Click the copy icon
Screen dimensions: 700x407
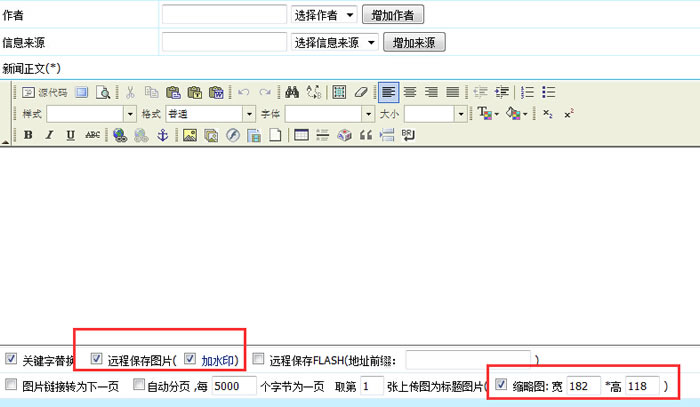pos(152,92)
